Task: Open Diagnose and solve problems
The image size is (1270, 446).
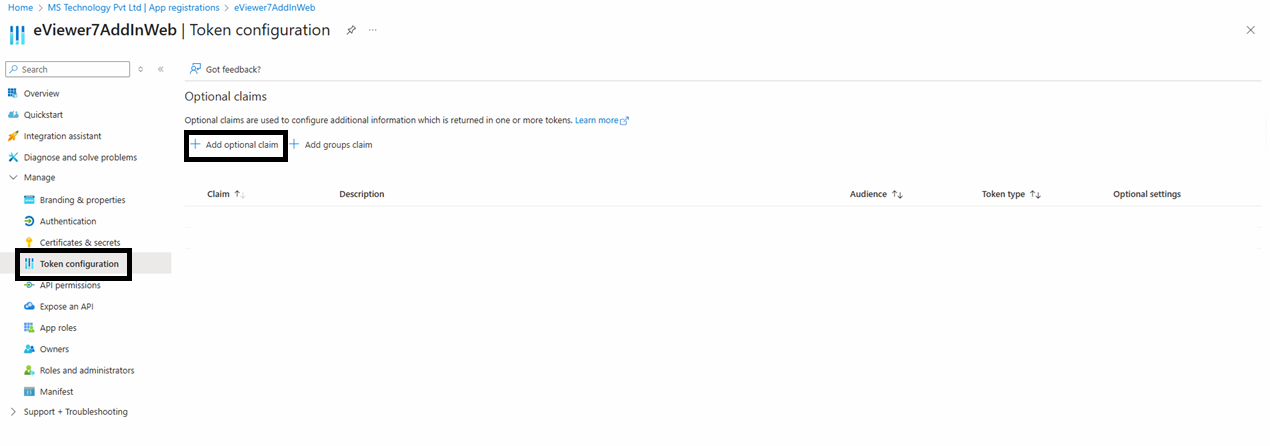Action: pyautogui.click(x=80, y=157)
